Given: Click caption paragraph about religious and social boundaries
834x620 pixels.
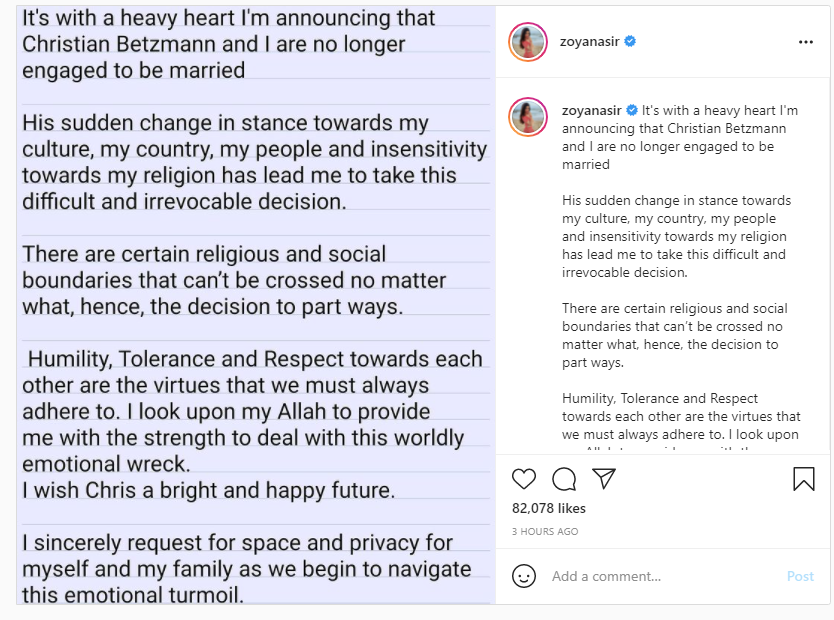Looking at the screenshot, I should (x=674, y=336).
